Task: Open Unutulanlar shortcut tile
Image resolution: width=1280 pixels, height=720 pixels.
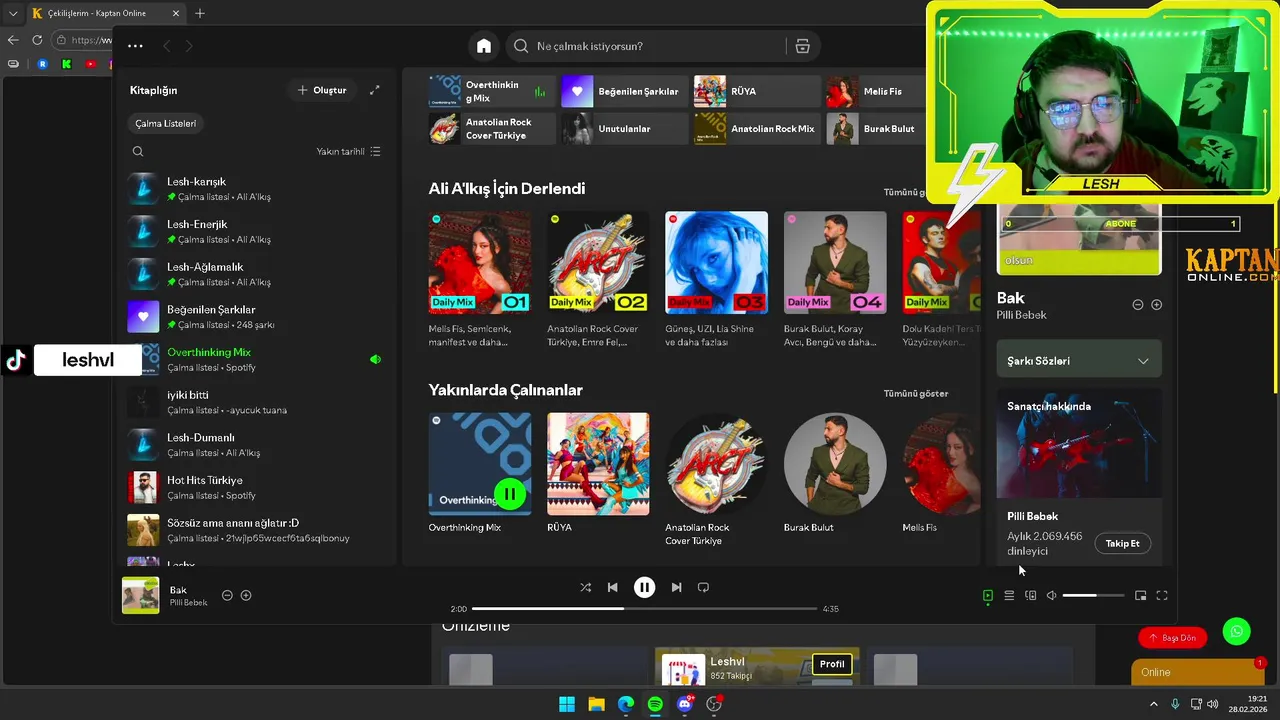Action: pyautogui.click(x=624, y=128)
